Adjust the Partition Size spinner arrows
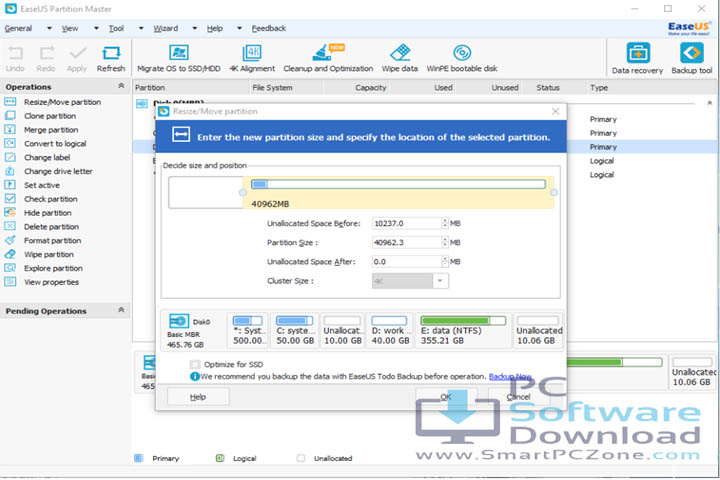This screenshot has height=480, width=720. click(445, 243)
